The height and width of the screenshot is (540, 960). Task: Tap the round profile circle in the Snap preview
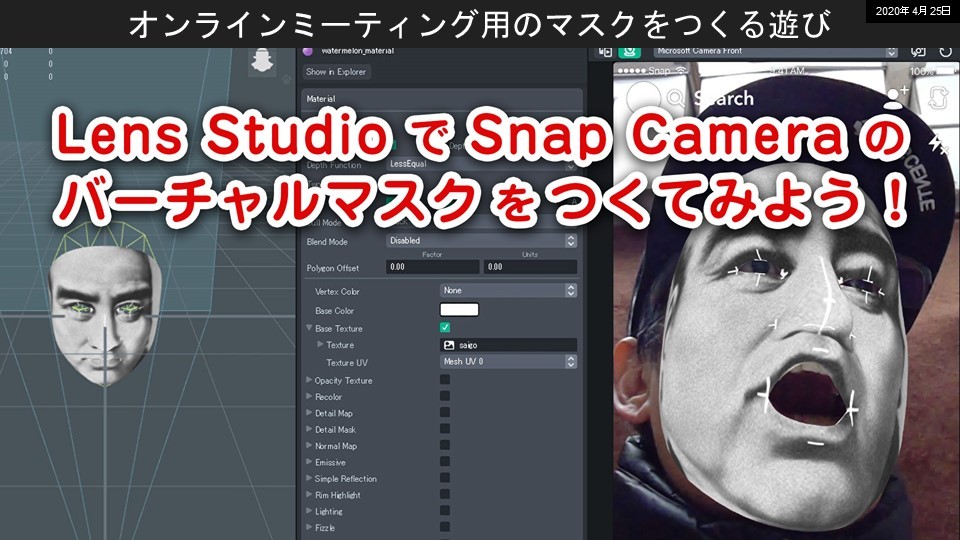coord(643,98)
